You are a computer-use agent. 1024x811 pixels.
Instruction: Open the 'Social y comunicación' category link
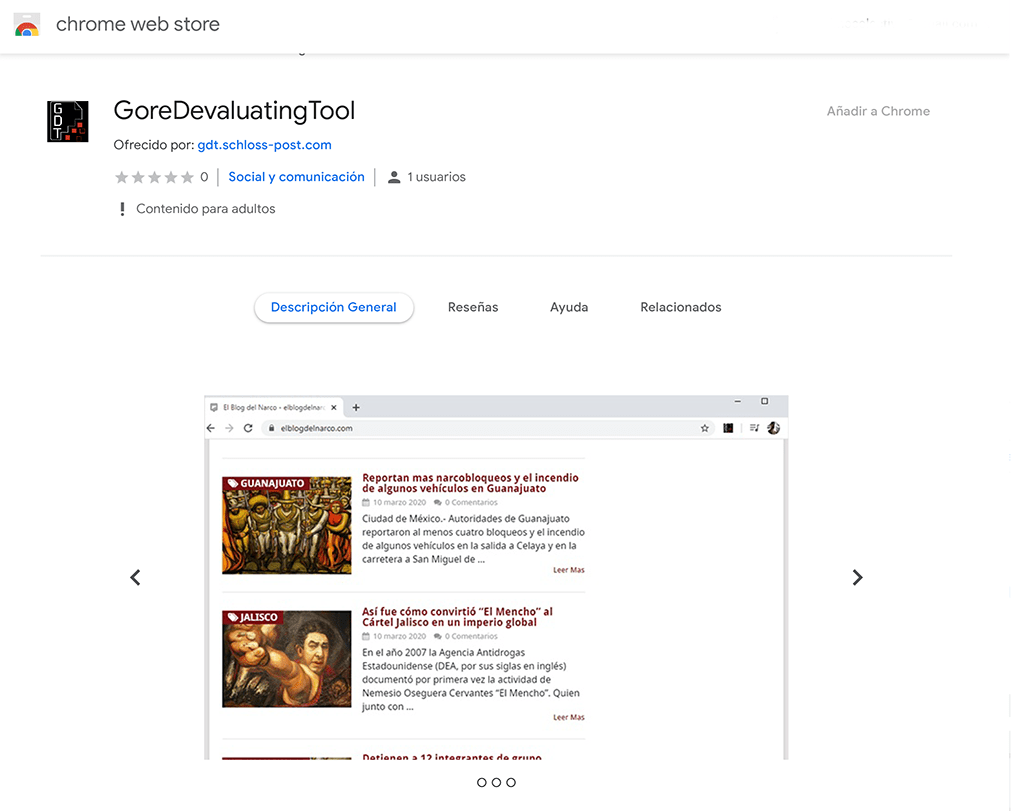[x=296, y=177]
